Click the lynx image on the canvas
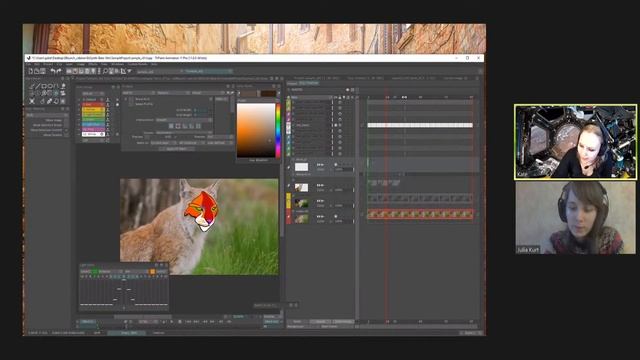640x360 pixels. (199, 227)
